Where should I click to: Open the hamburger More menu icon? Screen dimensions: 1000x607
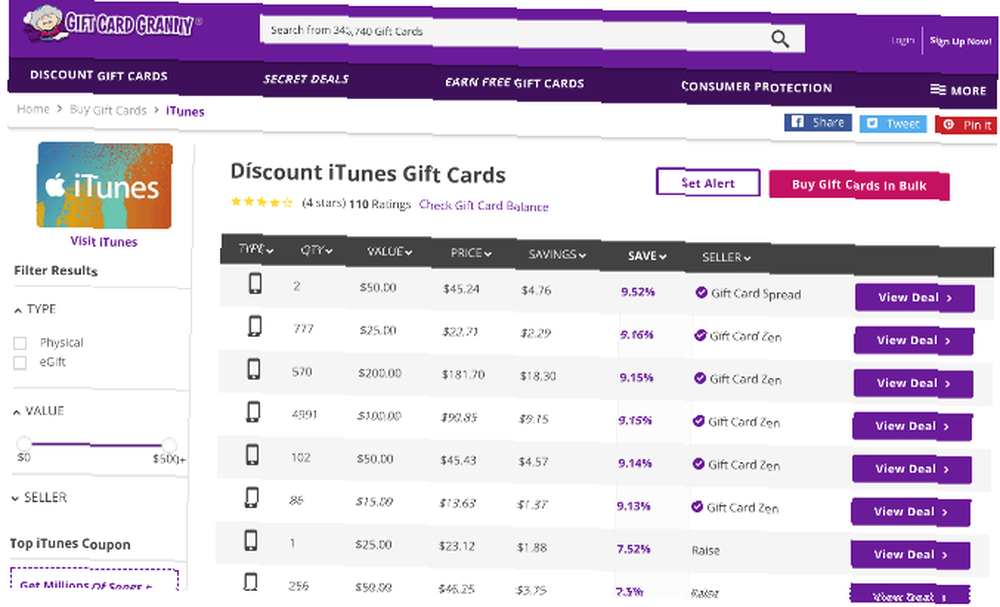(938, 89)
